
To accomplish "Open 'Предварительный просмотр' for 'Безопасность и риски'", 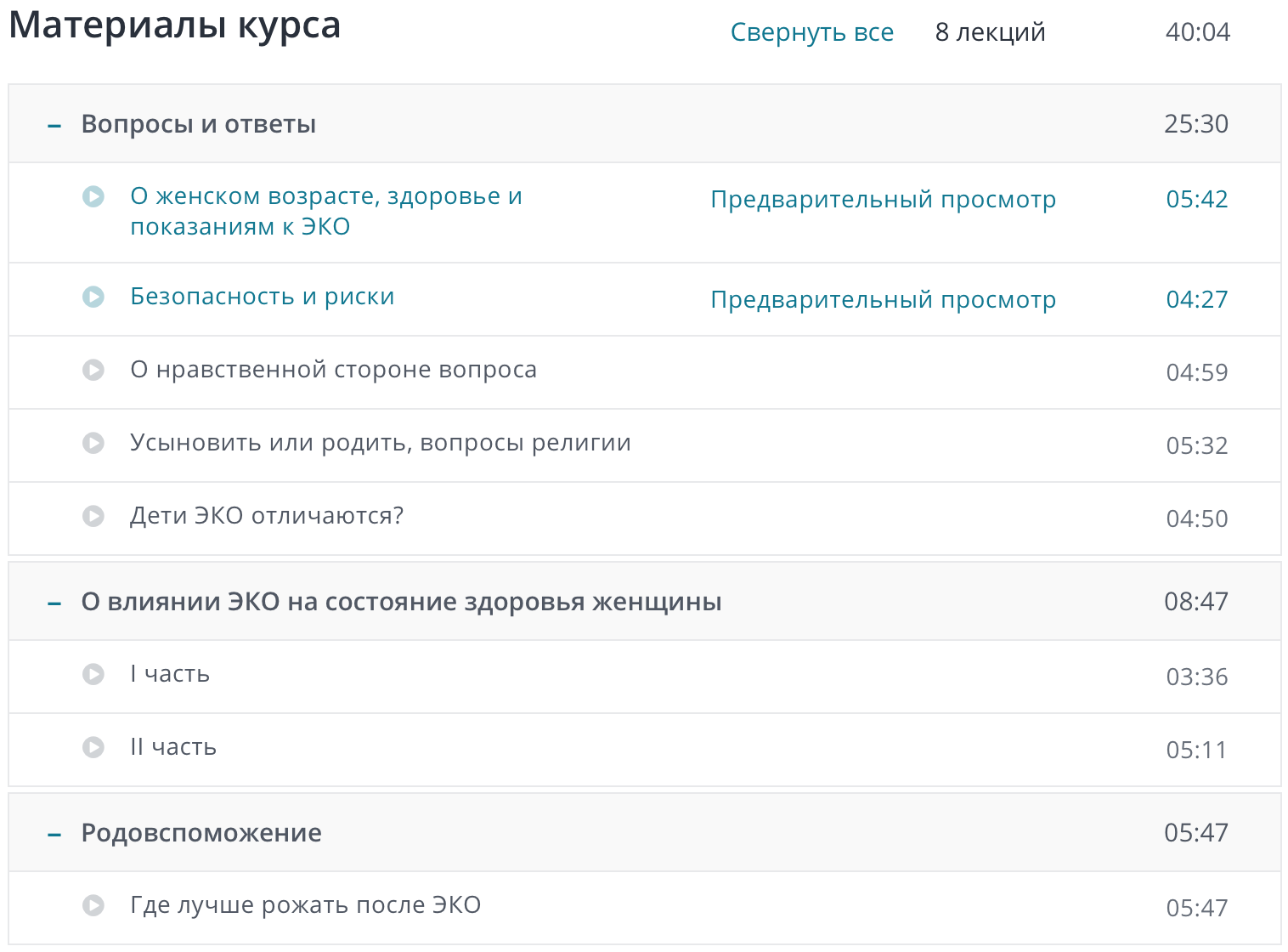I will click(x=883, y=300).
